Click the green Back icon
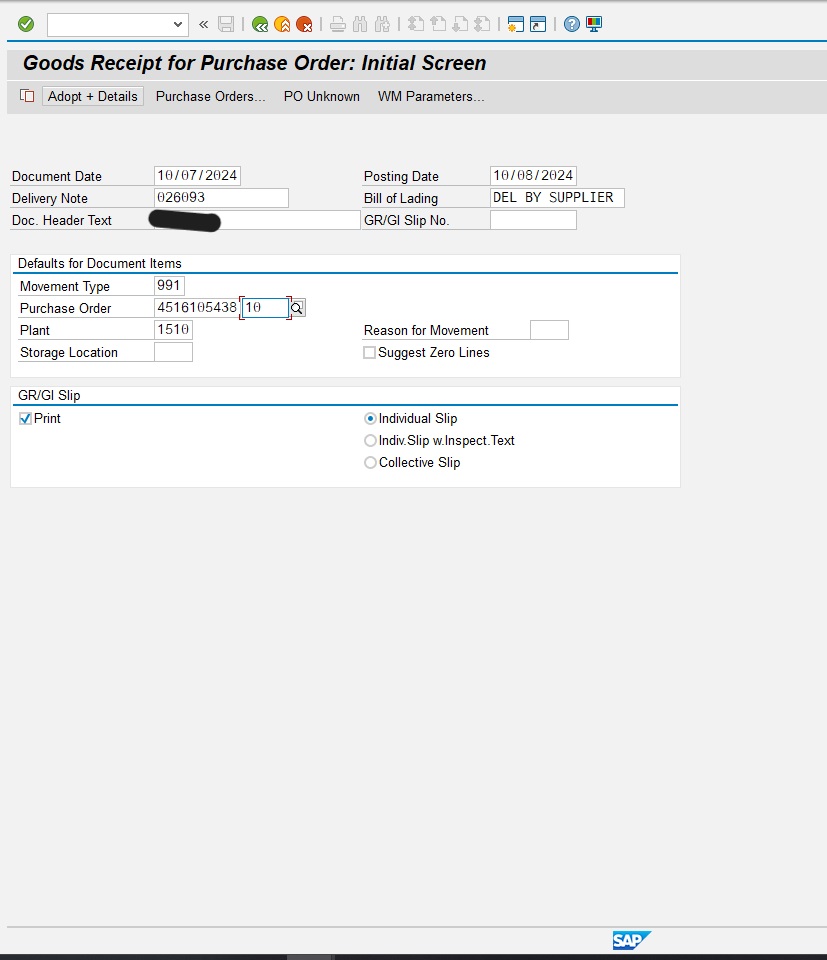 point(260,24)
